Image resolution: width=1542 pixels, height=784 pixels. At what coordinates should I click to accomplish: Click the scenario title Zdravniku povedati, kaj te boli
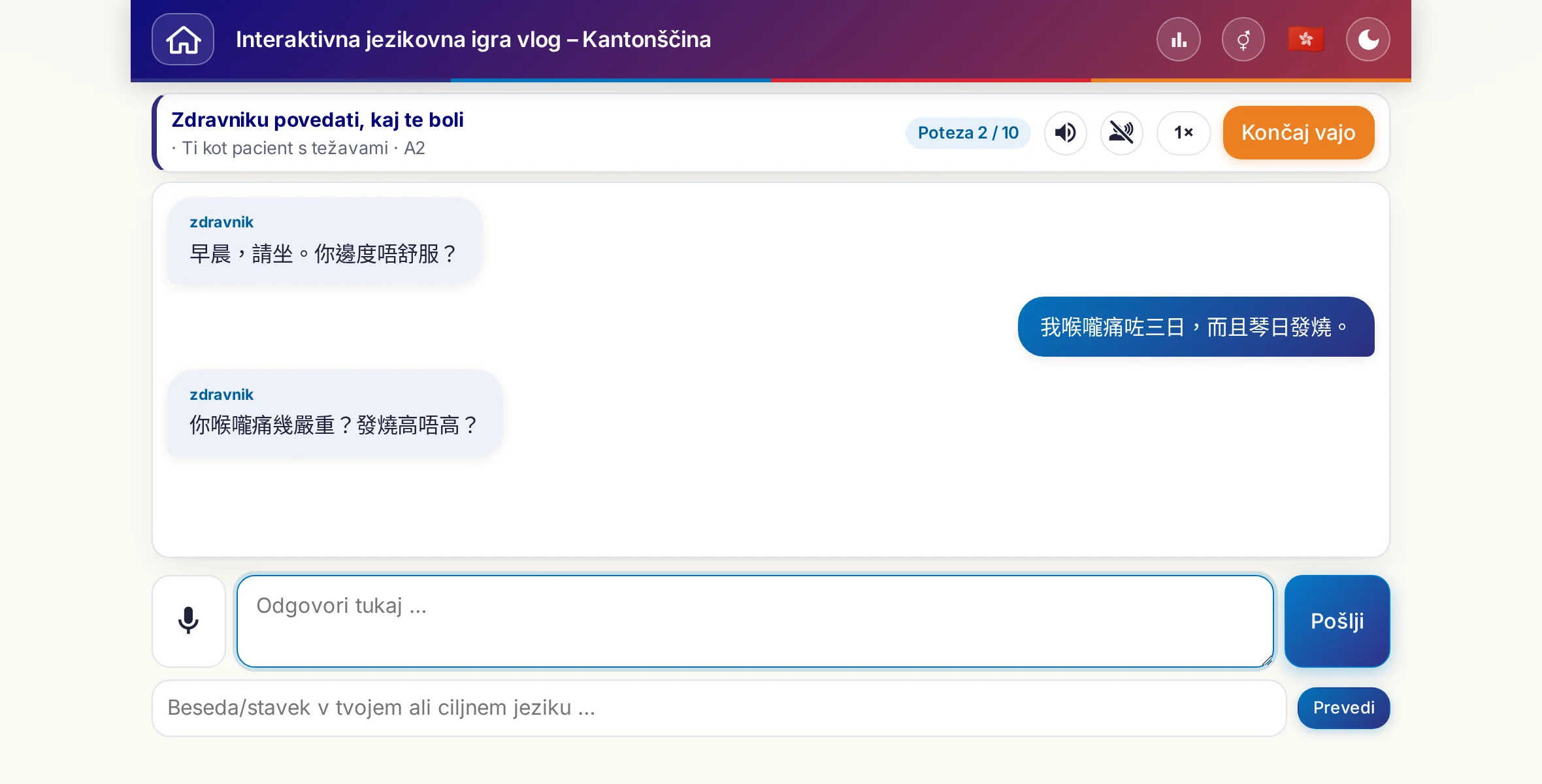coord(318,120)
